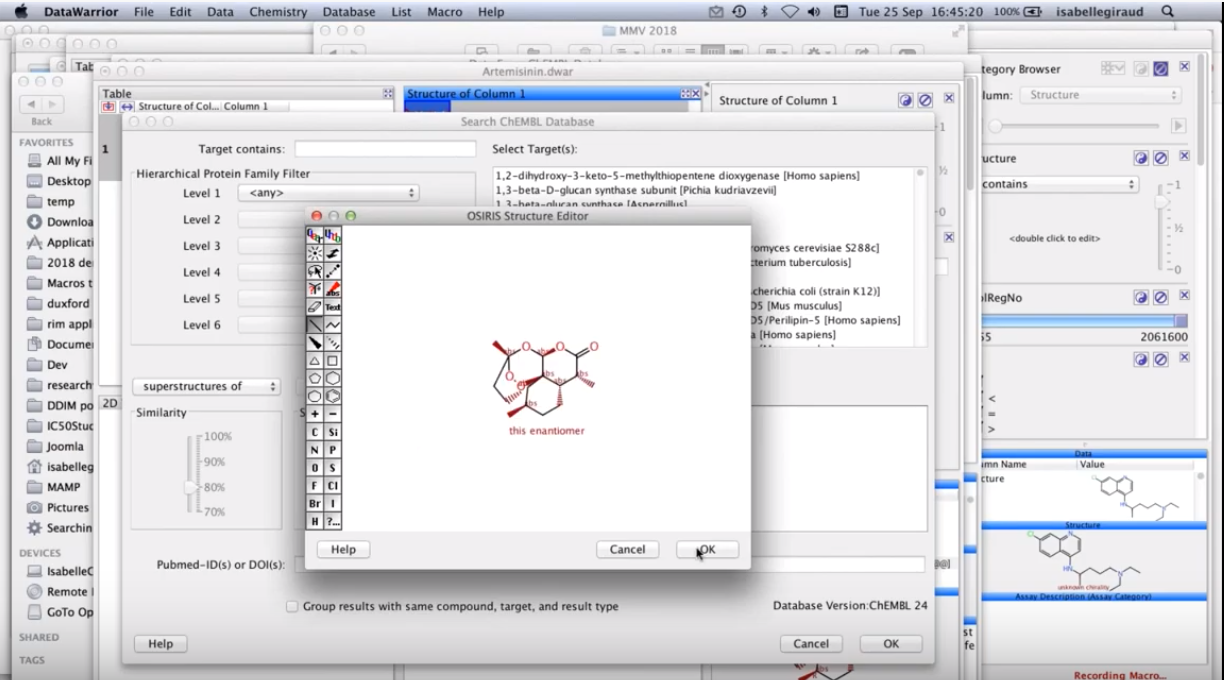Select the solid up-wedge bond tool
The height and width of the screenshot is (680, 1224).
pyautogui.click(x=314, y=343)
